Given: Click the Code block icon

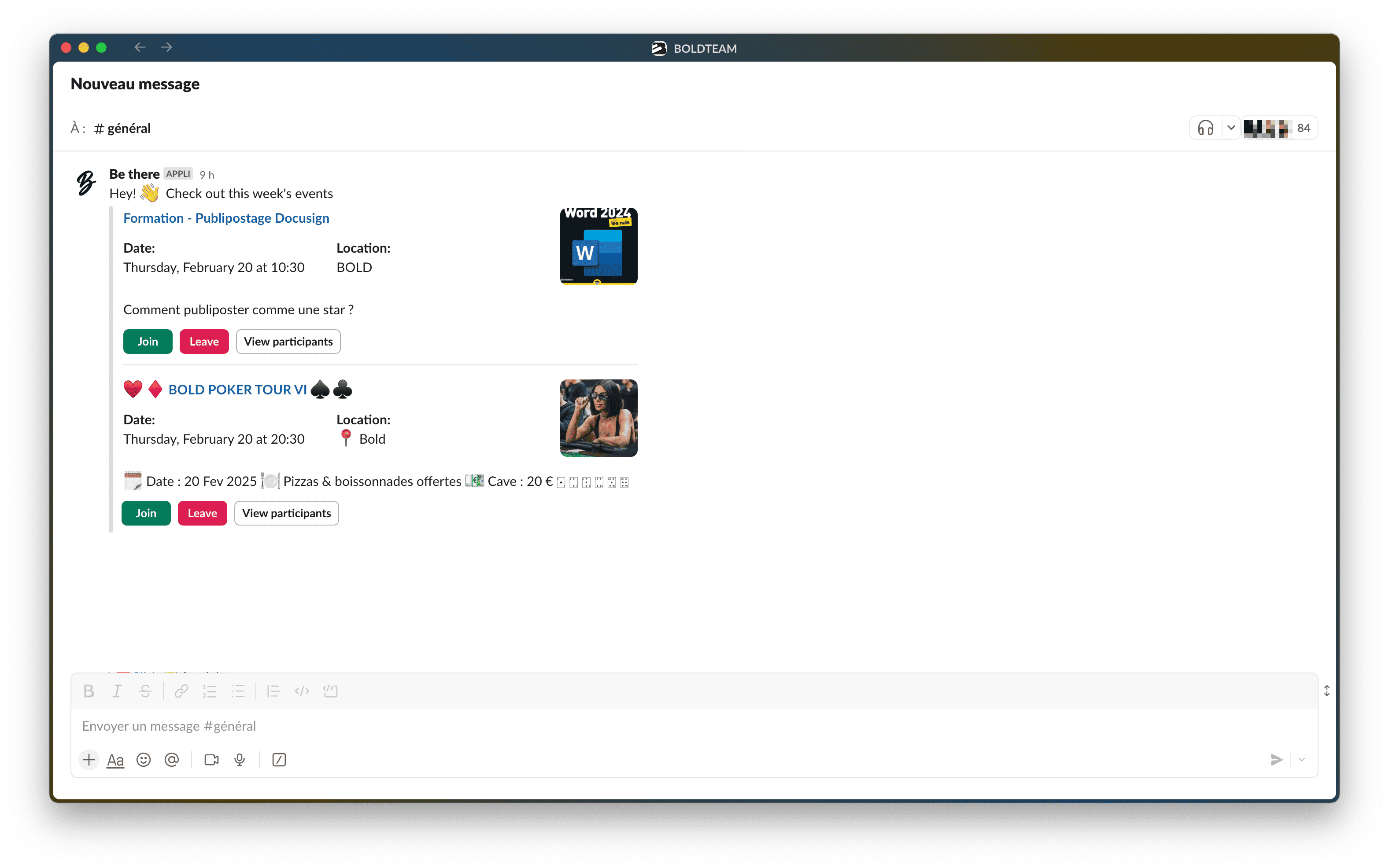Looking at the screenshot, I should click(x=330, y=691).
